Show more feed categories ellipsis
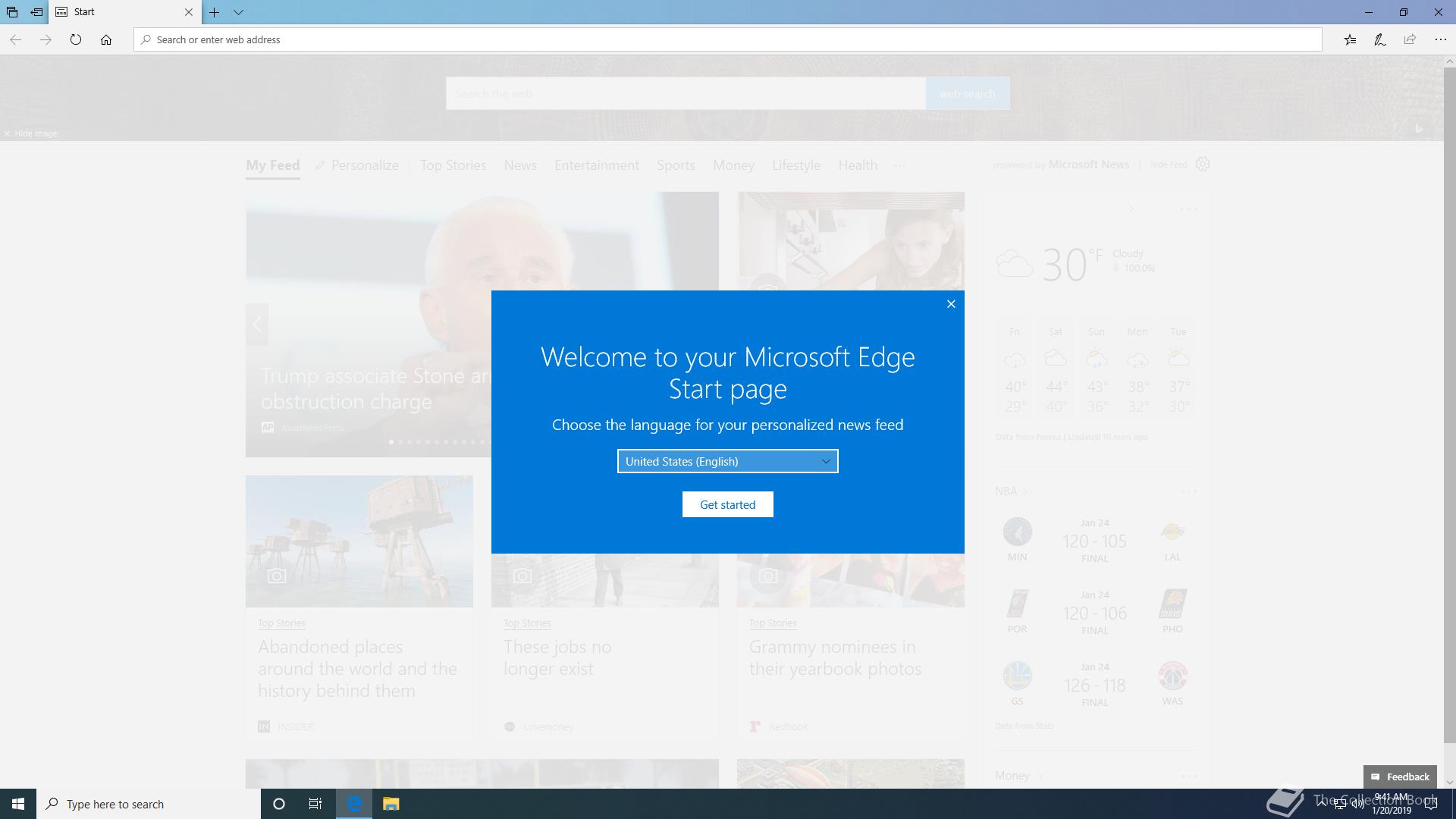This screenshot has width=1456, height=819. pyautogui.click(x=899, y=165)
